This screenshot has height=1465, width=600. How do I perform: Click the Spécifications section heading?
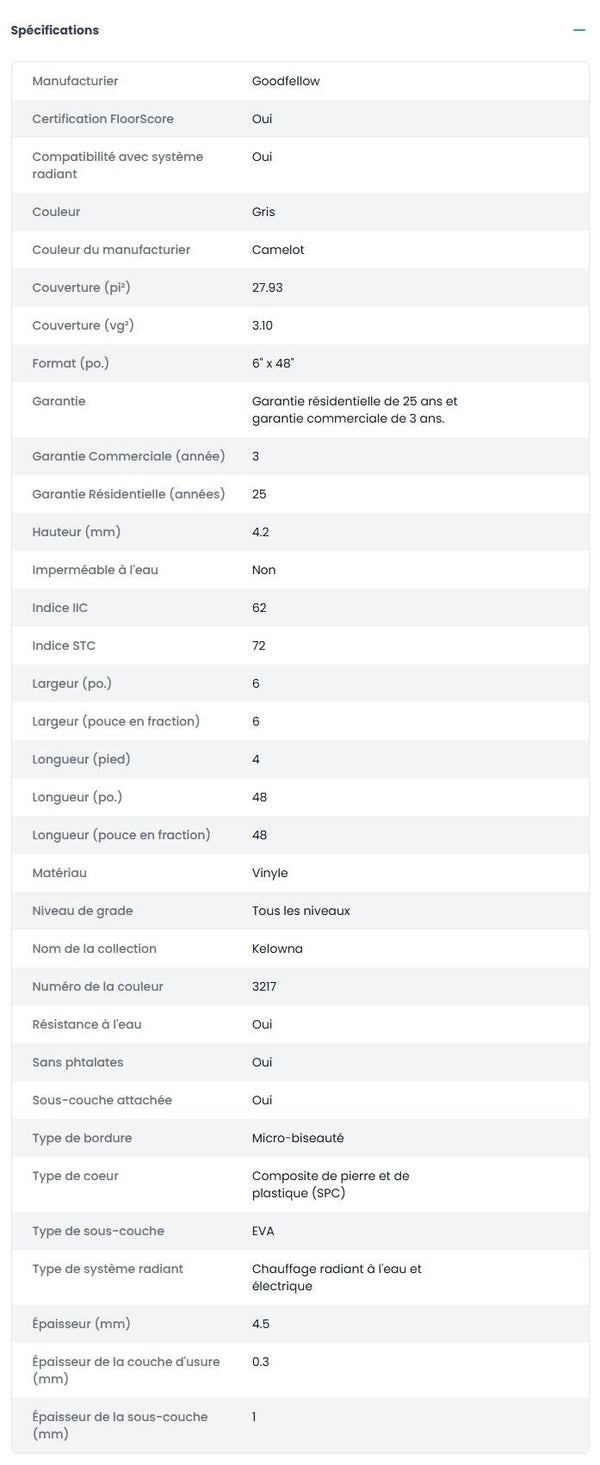[x=55, y=30]
